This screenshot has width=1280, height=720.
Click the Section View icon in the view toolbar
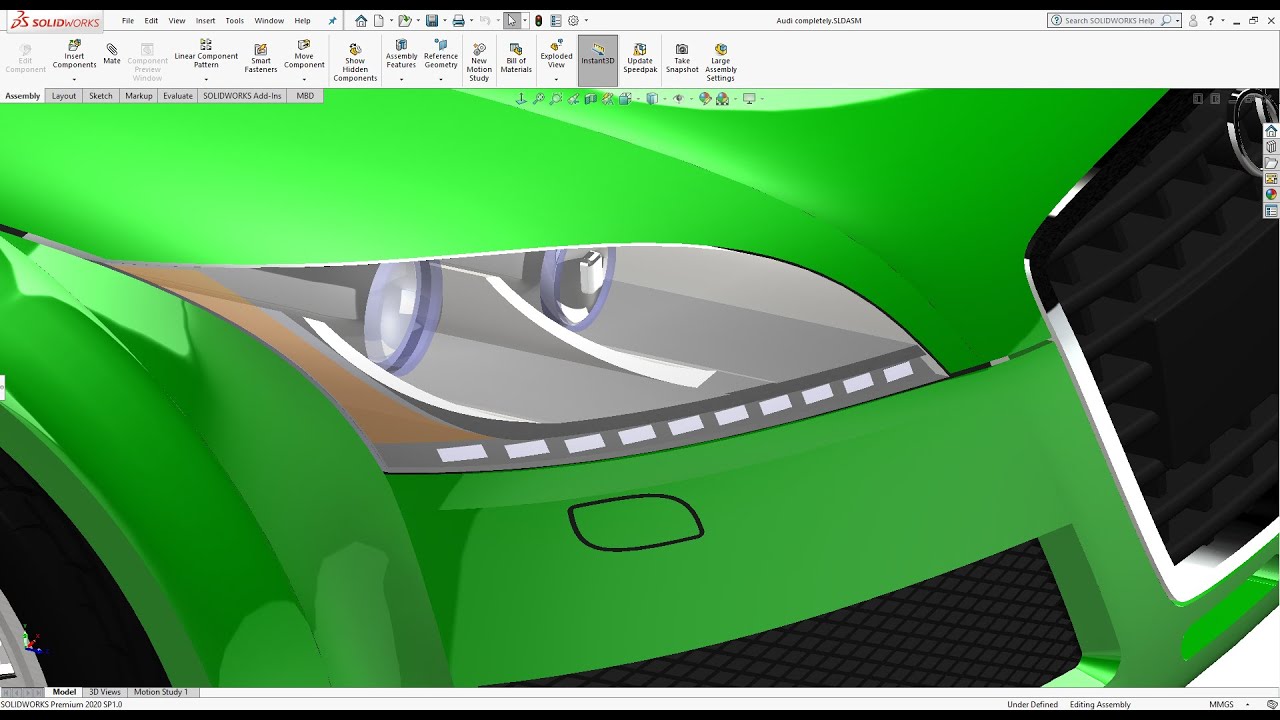pos(591,99)
